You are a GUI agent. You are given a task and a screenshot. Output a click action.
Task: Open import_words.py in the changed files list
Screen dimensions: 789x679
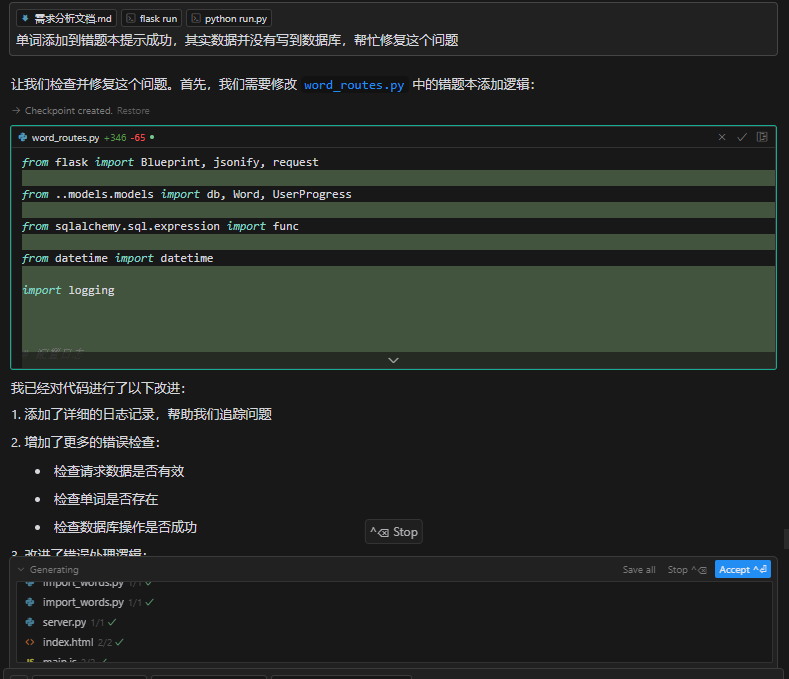(83, 602)
